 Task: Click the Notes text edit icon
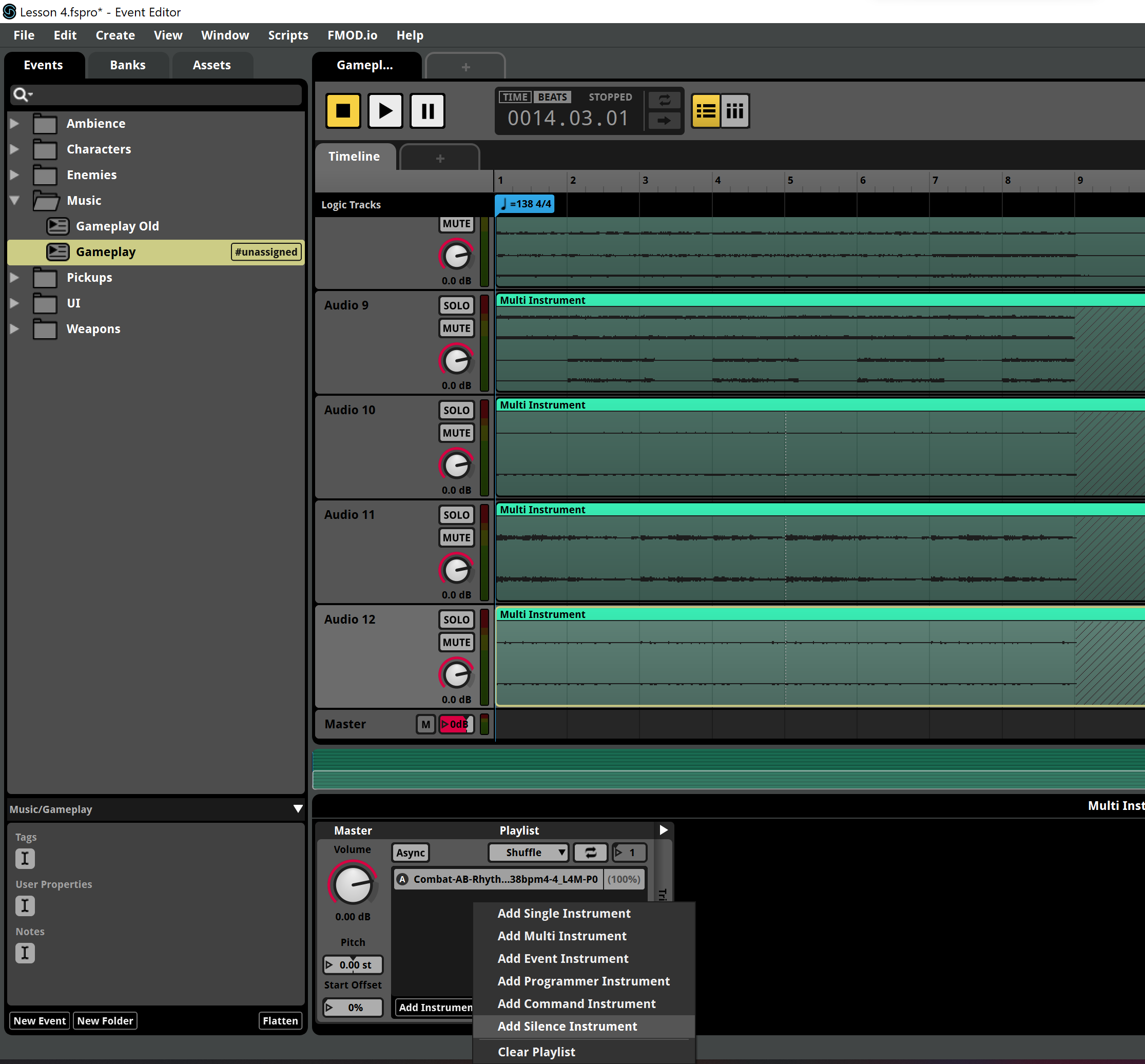(x=25, y=953)
